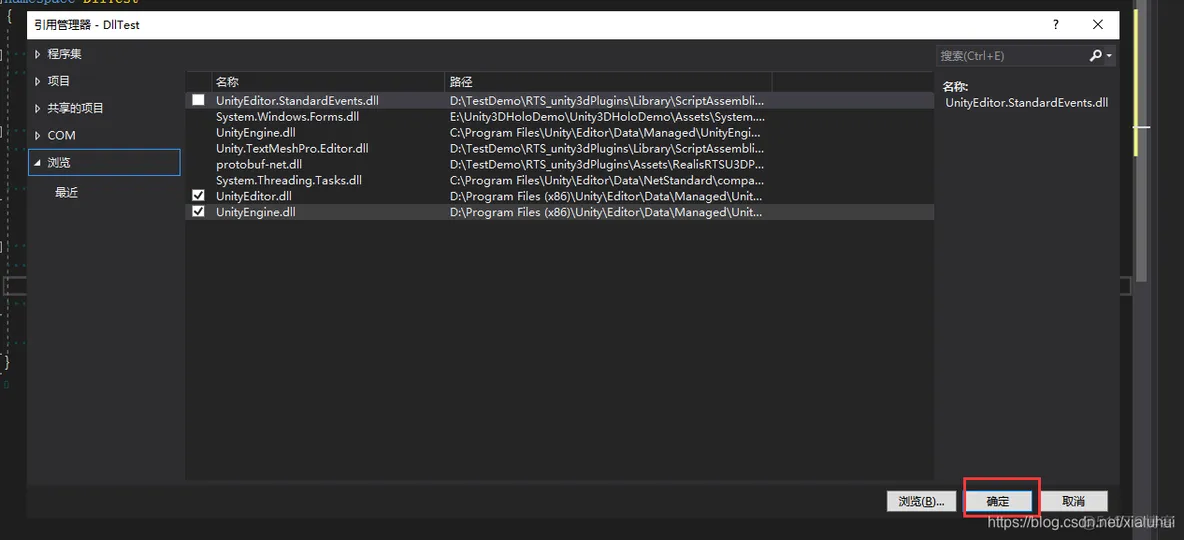Click the 取消 button
The height and width of the screenshot is (540, 1184).
click(x=1073, y=501)
